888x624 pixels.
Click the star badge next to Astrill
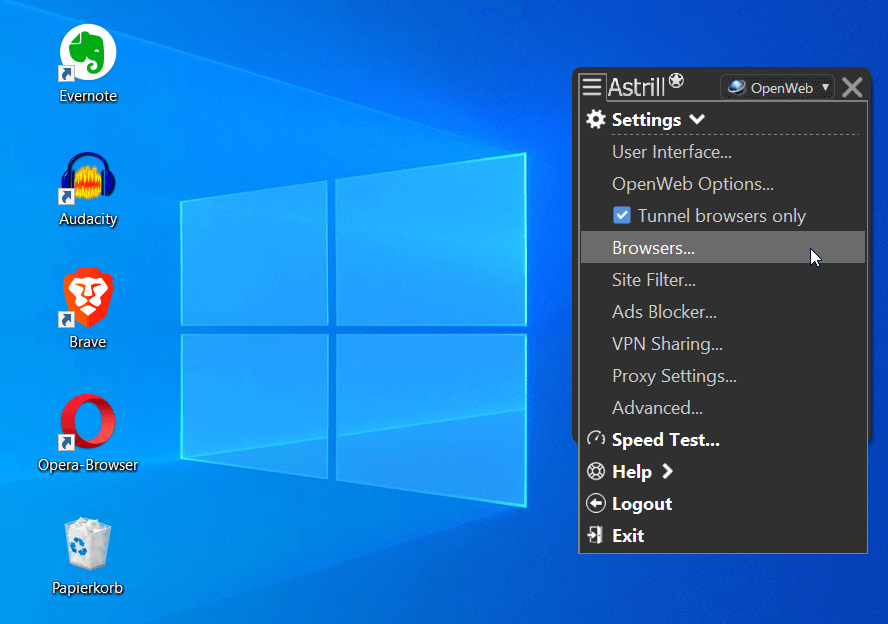tap(676, 80)
